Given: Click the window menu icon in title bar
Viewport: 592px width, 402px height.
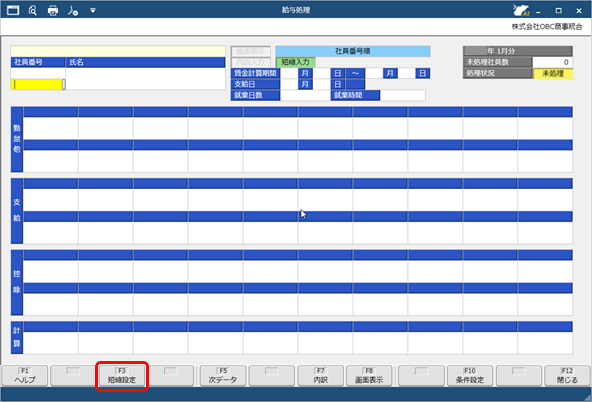Looking at the screenshot, I should (13, 10).
